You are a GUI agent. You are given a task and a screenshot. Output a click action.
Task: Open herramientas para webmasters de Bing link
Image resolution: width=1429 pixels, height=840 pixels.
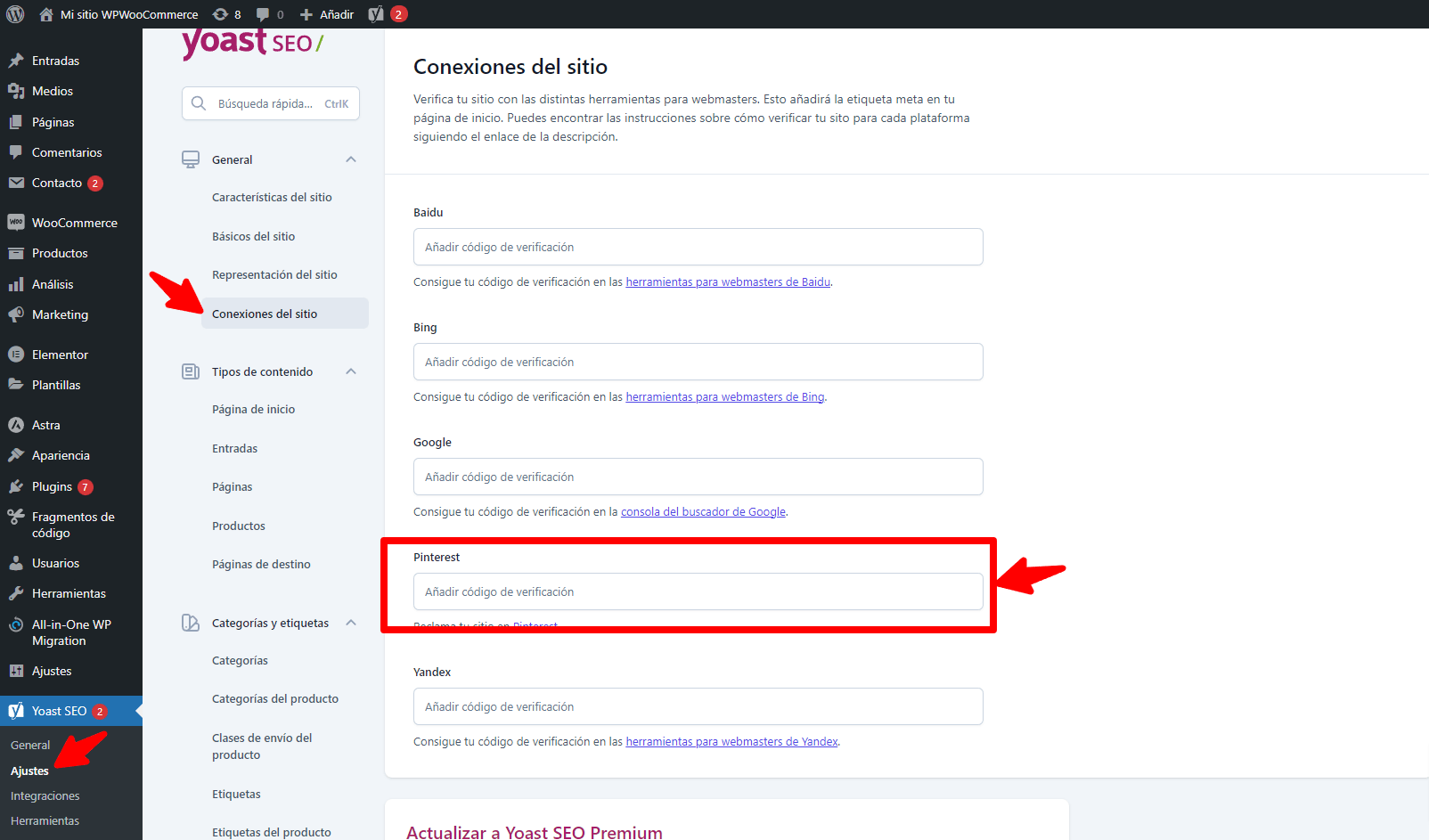pos(725,397)
